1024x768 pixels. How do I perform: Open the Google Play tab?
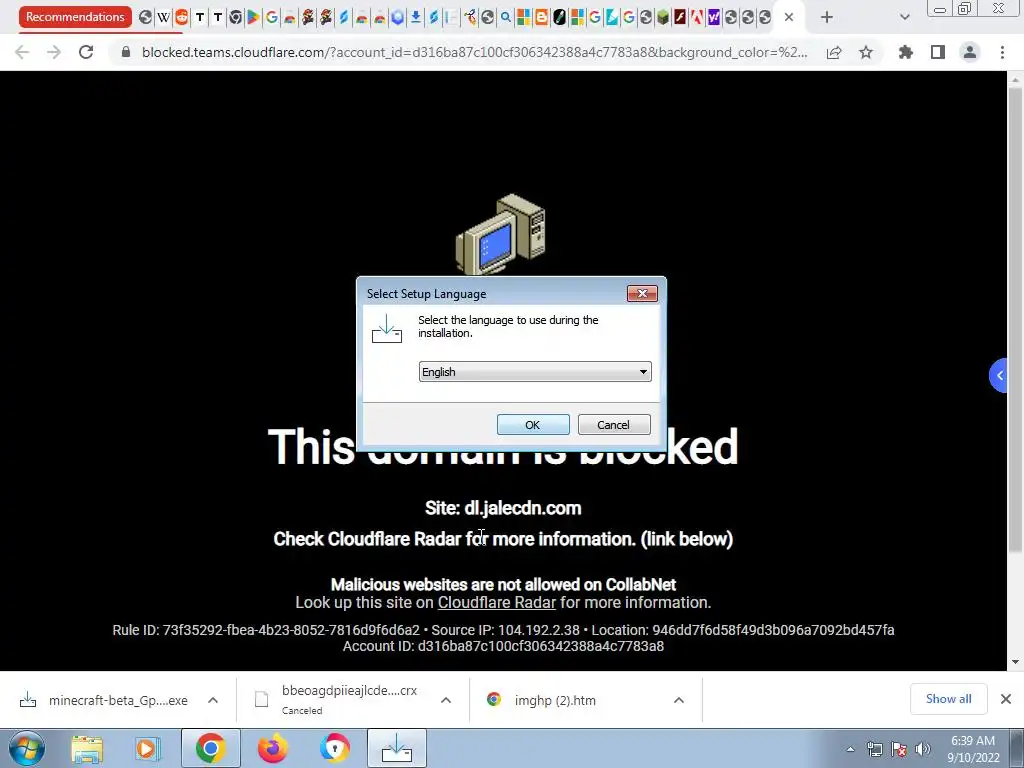[253, 18]
